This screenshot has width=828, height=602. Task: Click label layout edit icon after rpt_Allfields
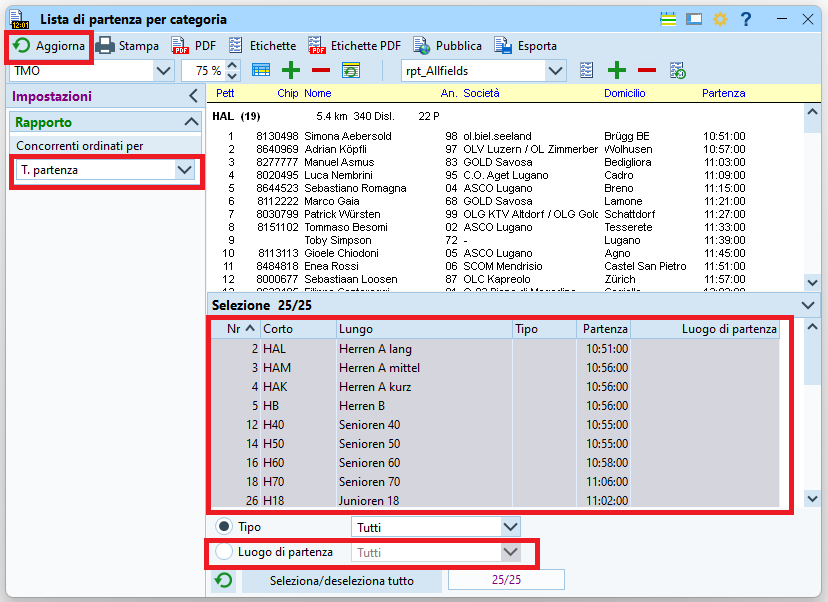tap(586, 70)
